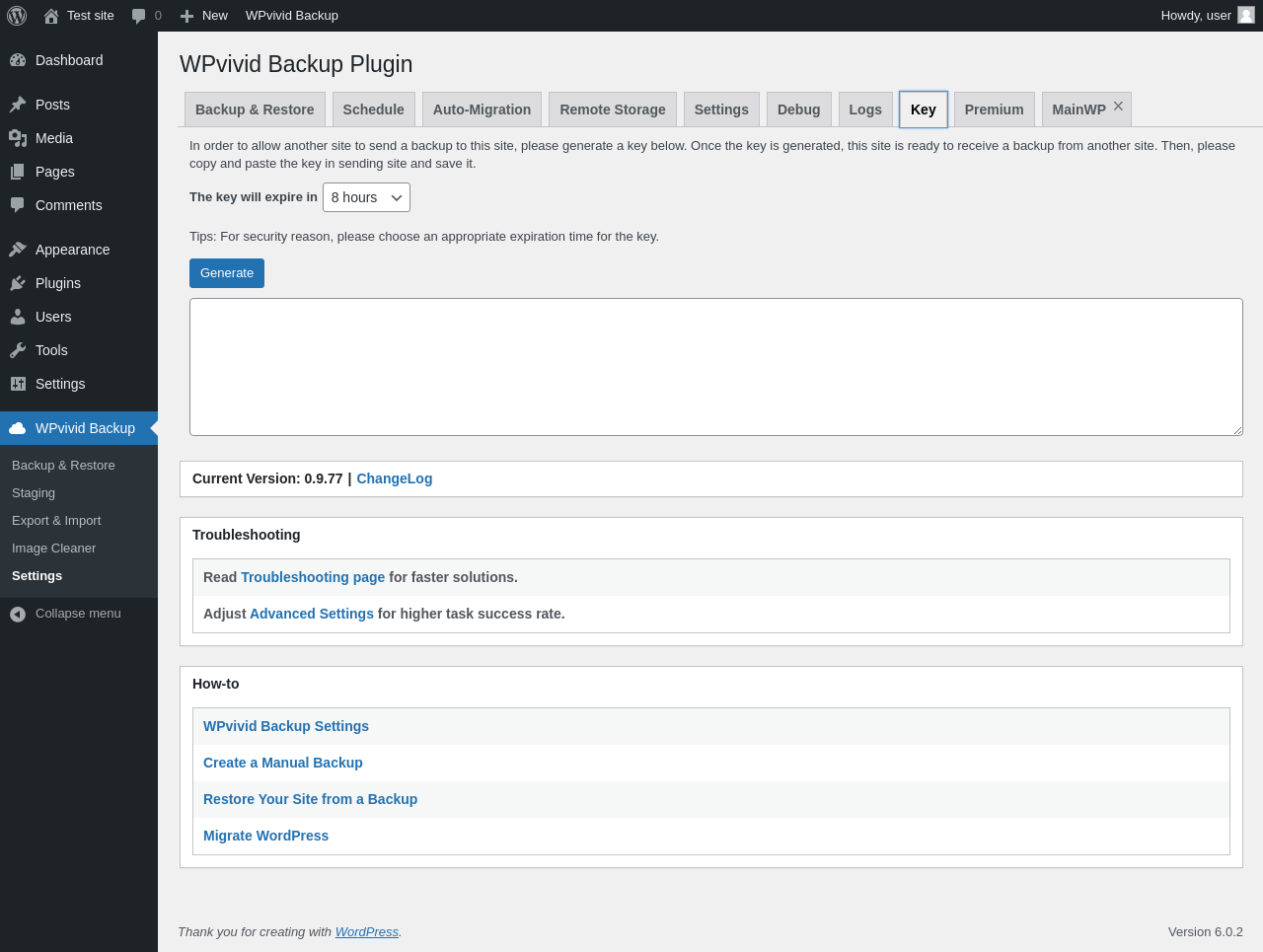
Task: Open Export & Import submenu item
Action: (x=79, y=521)
